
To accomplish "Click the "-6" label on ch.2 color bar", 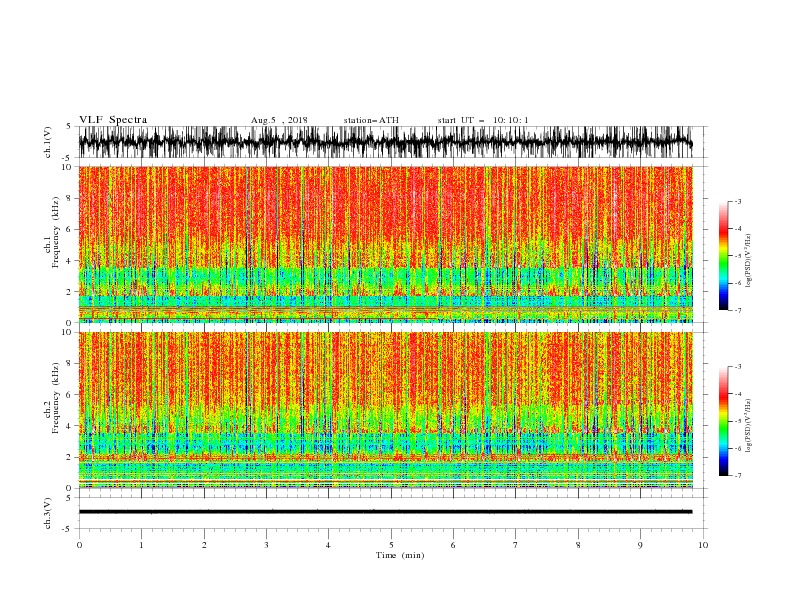I will [737, 448].
